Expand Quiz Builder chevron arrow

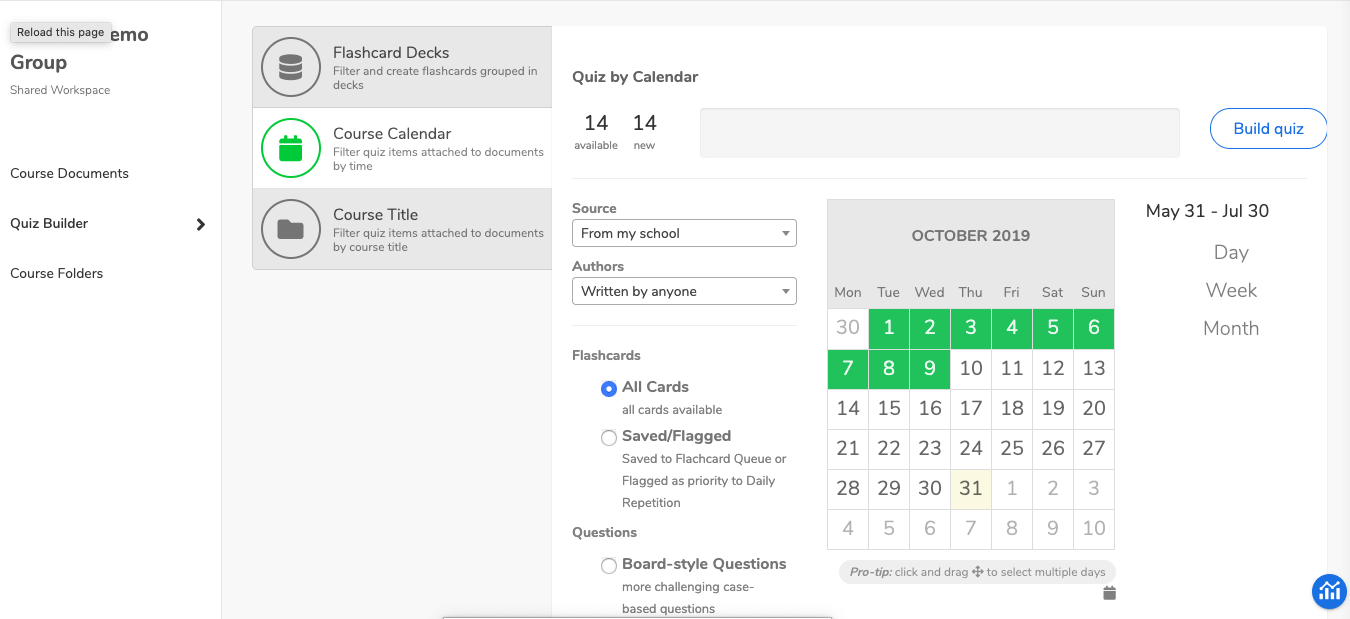(201, 224)
